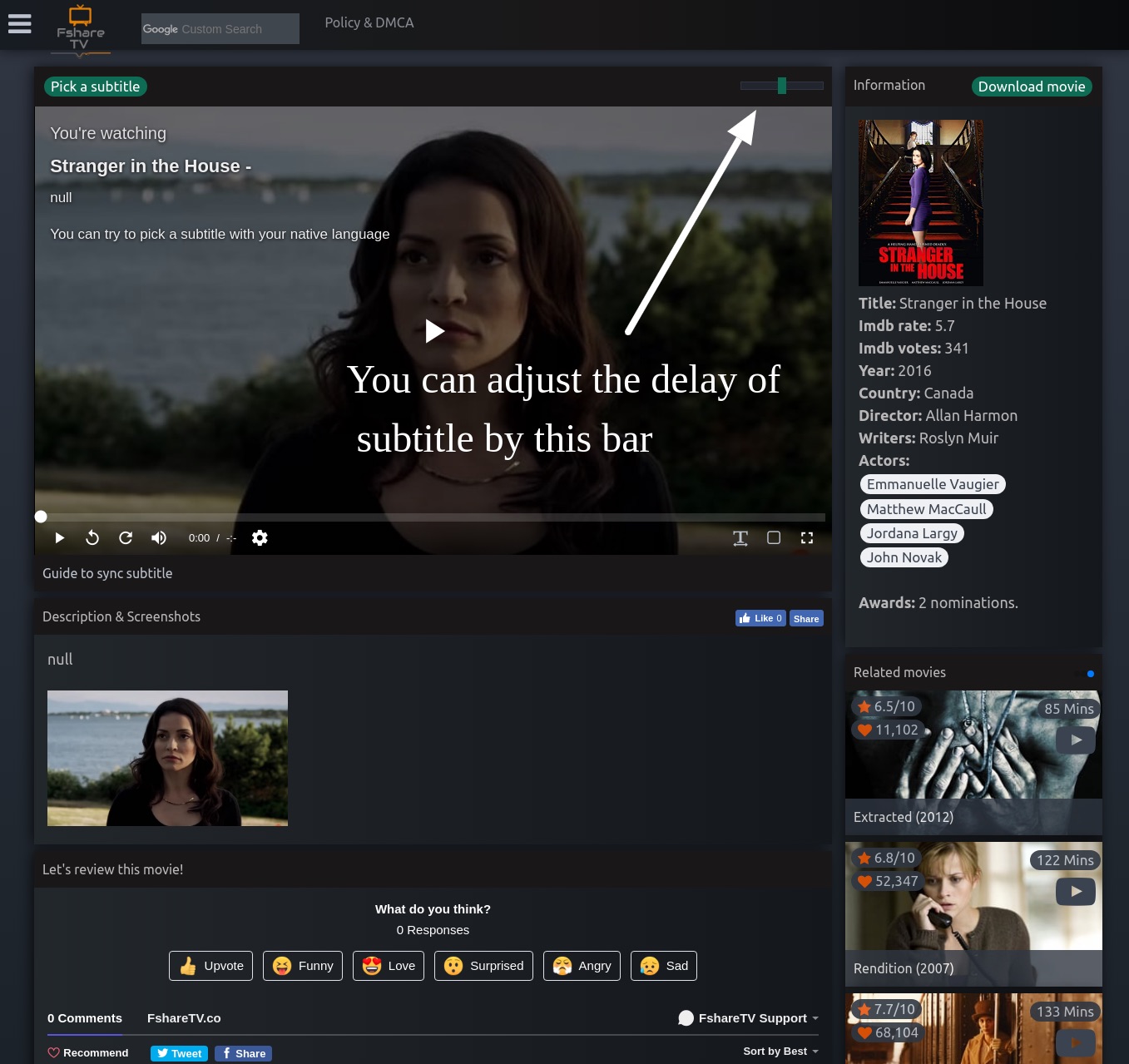Click the Sad reaction

664,966
